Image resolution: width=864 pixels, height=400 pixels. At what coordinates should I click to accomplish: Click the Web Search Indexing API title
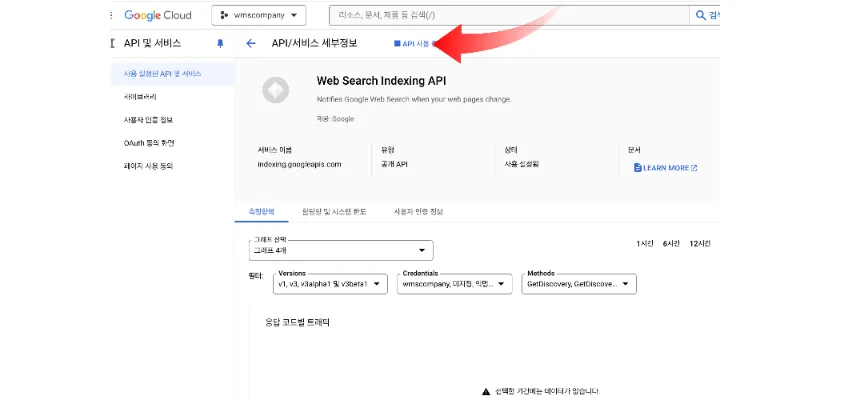point(381,81)
